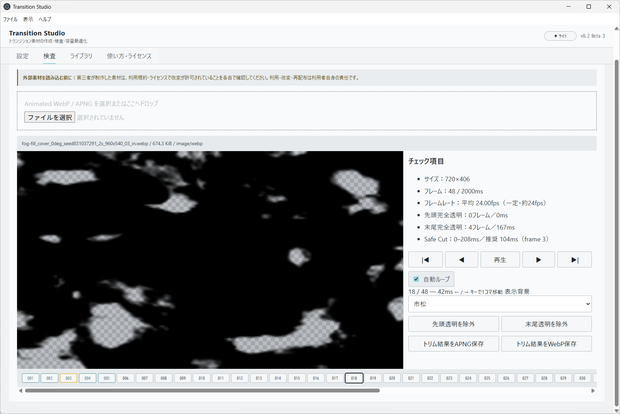Save trimmed result with トリム結果をWebP保存
620x414 pixels.
coord(546,344)
